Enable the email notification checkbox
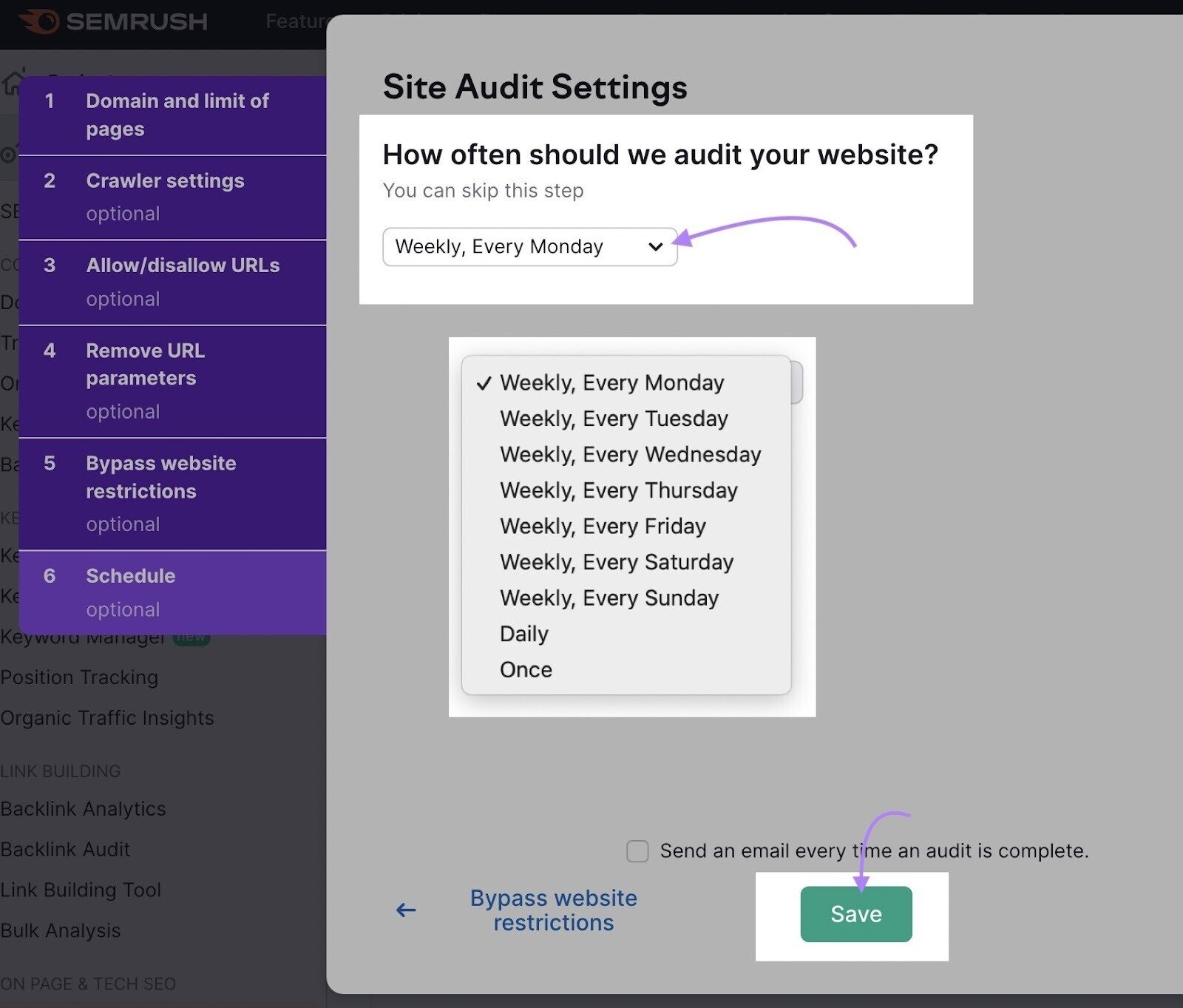 coord(636,851)
